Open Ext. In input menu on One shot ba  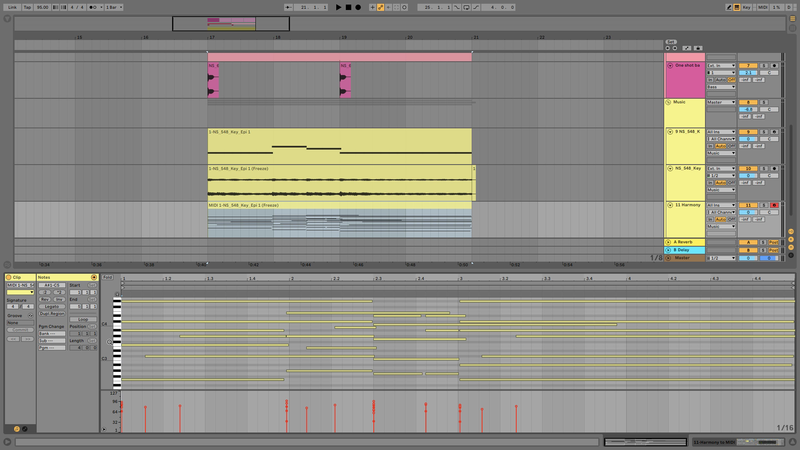click(721, 66)
